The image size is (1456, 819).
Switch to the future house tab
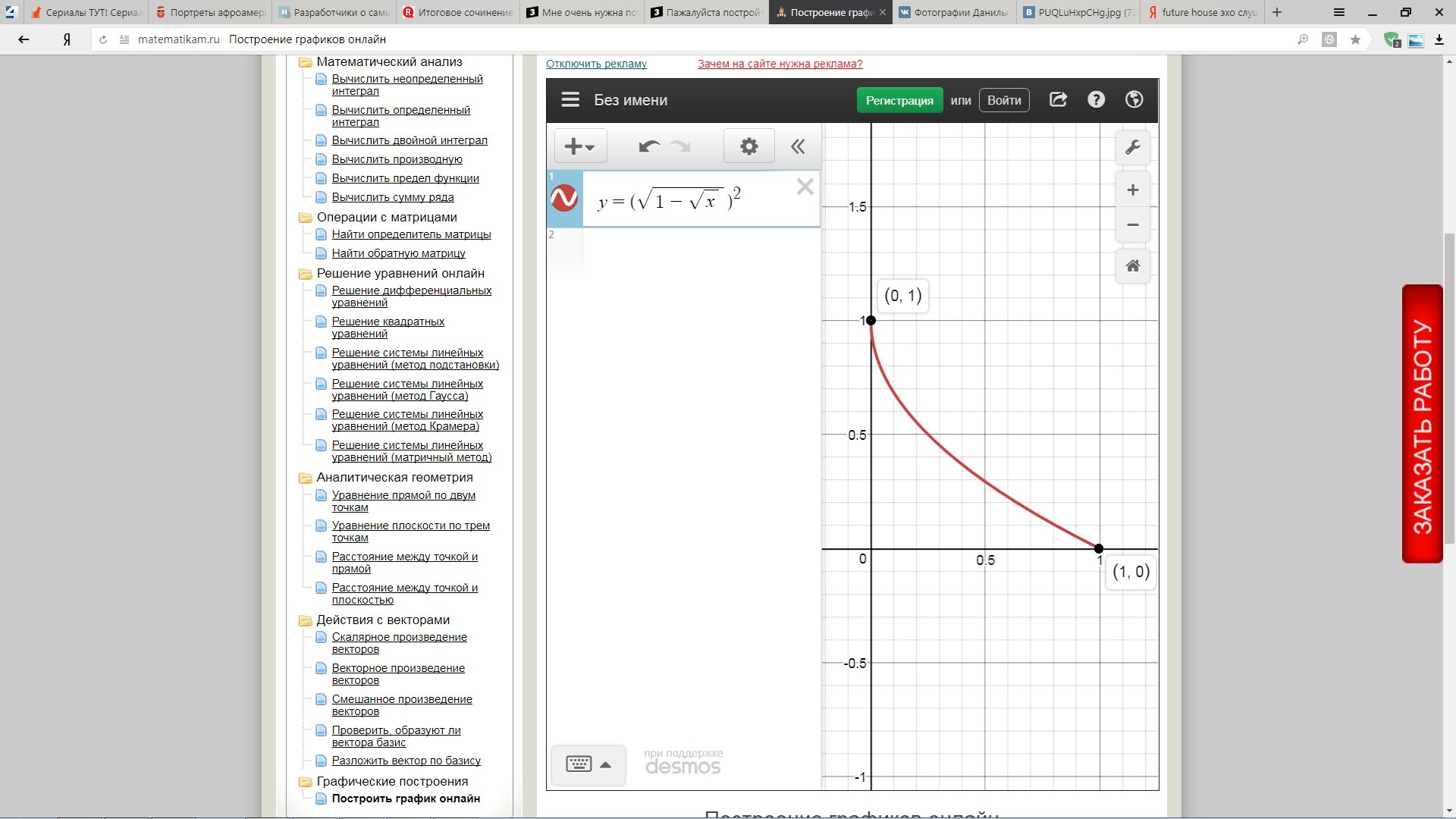pyautogui.click(x=1202, y=12)
